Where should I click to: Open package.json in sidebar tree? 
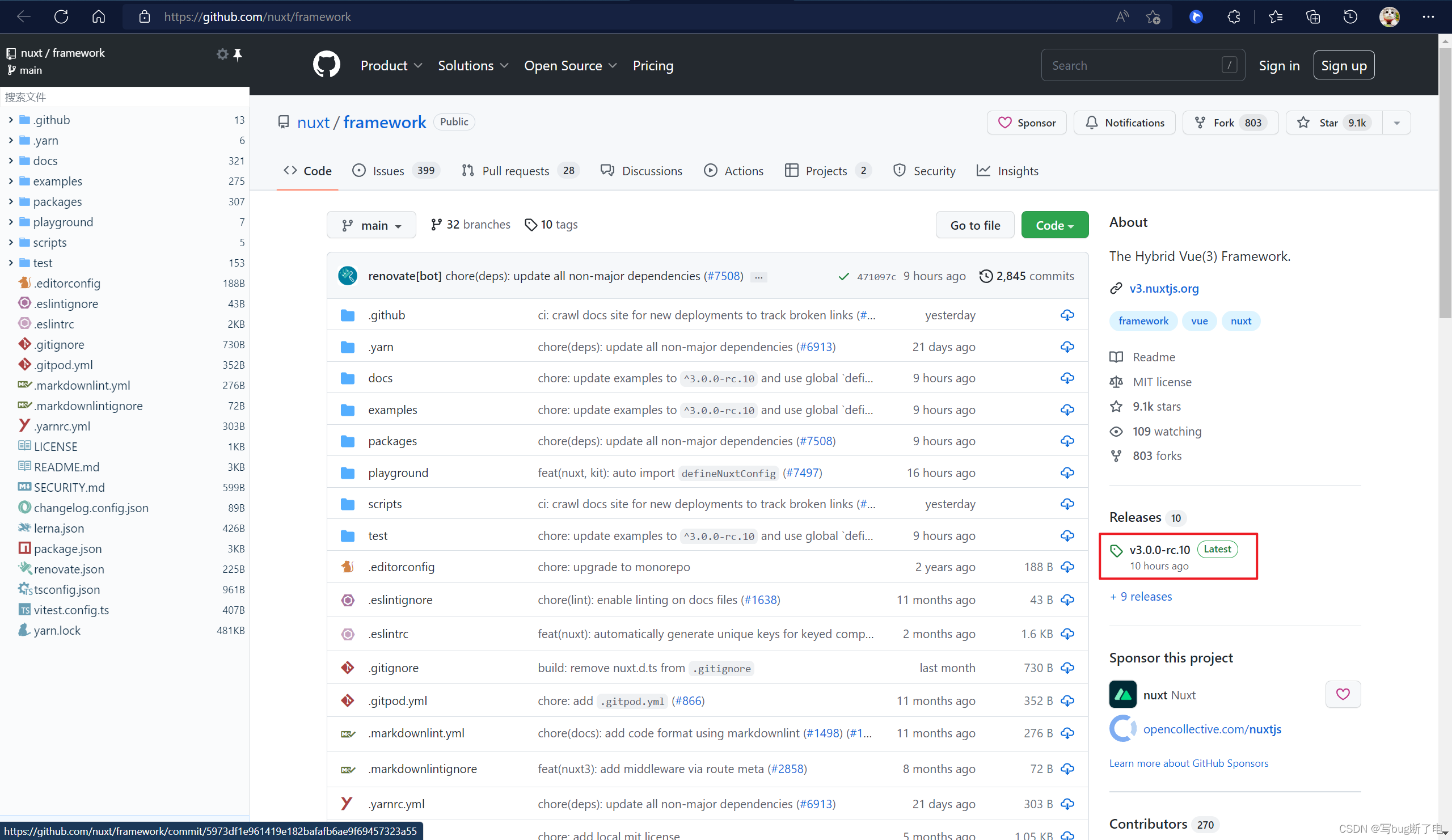tap(67, 548)
